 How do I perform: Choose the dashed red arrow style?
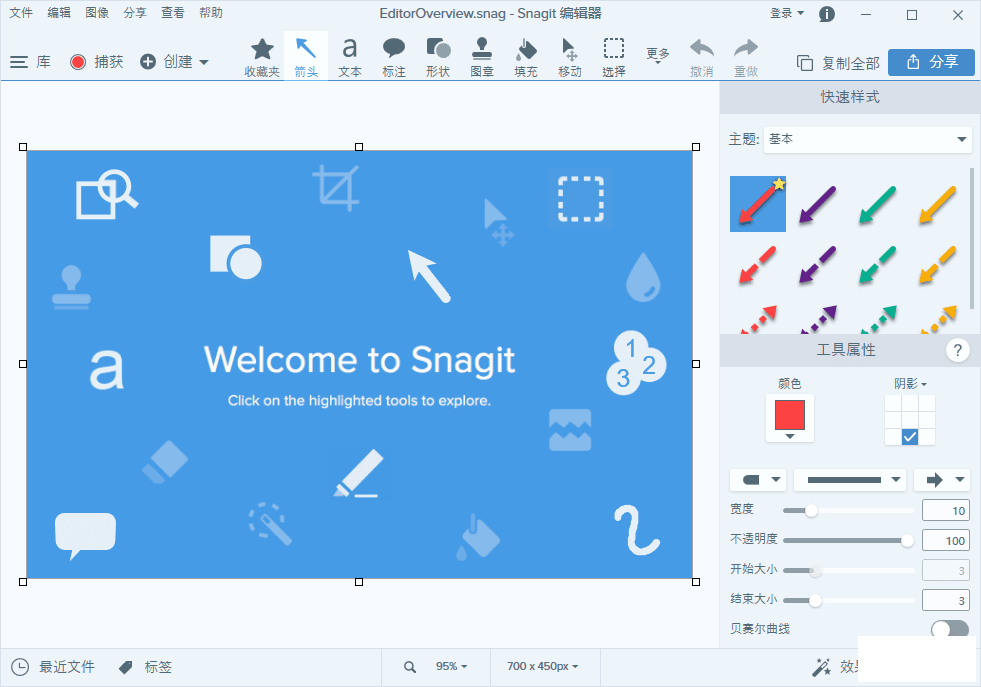tap(758, 264)
